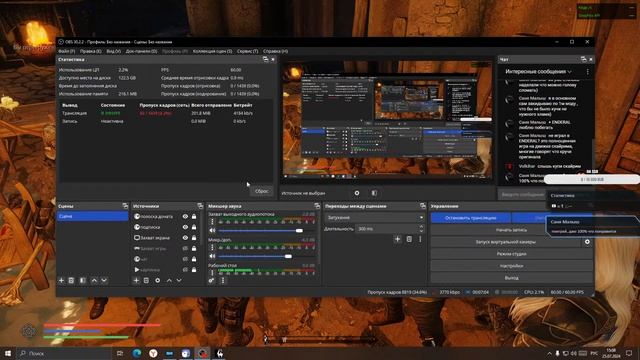
Task: Move scene down with Scenes down arrow
Action: pyautogui.click(x=104, y=280)
